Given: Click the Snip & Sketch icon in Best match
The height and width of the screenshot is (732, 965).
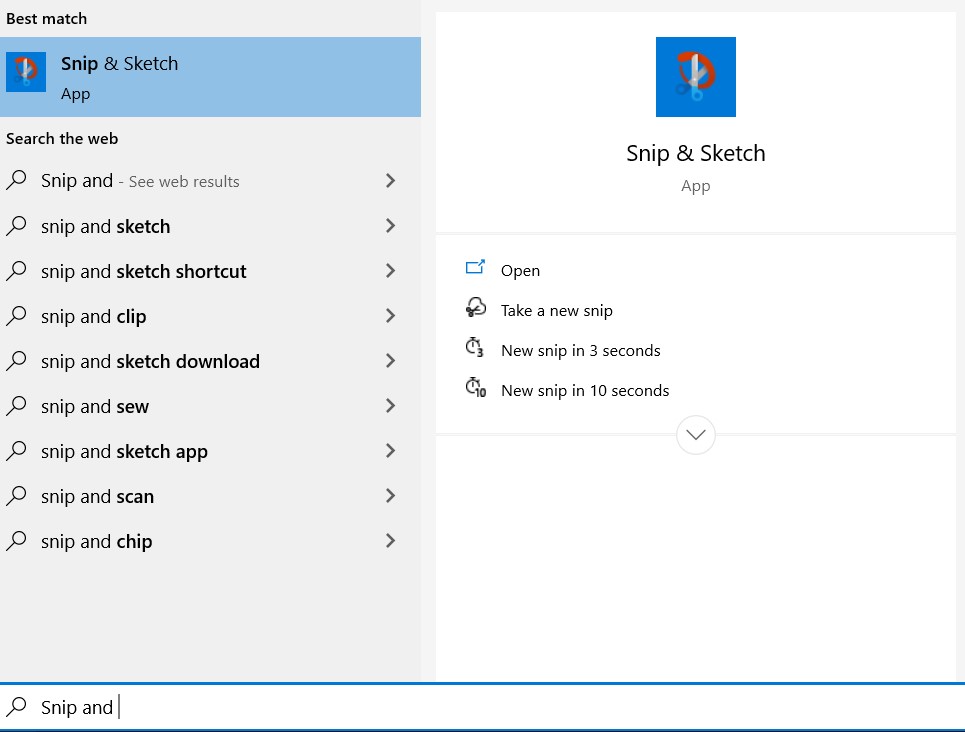Looking at the screenshot, I should (26, 72).
